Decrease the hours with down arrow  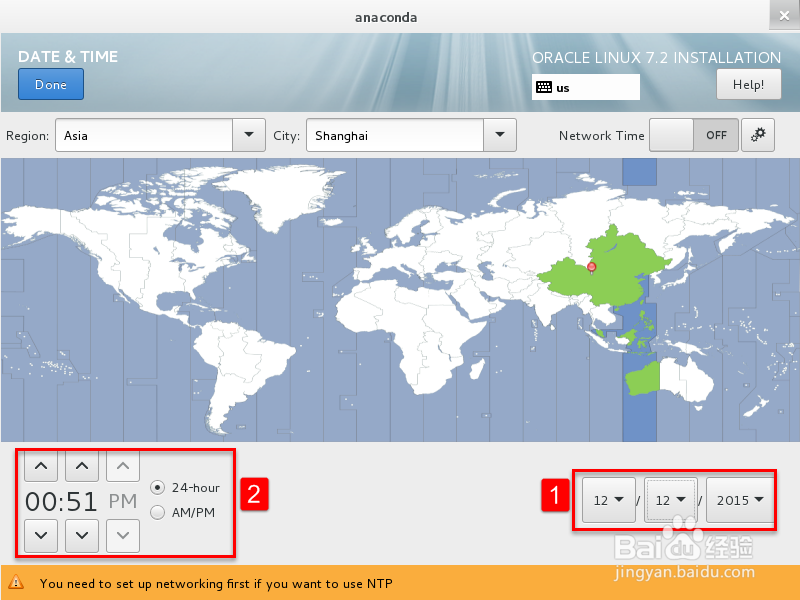click(41, 536)
